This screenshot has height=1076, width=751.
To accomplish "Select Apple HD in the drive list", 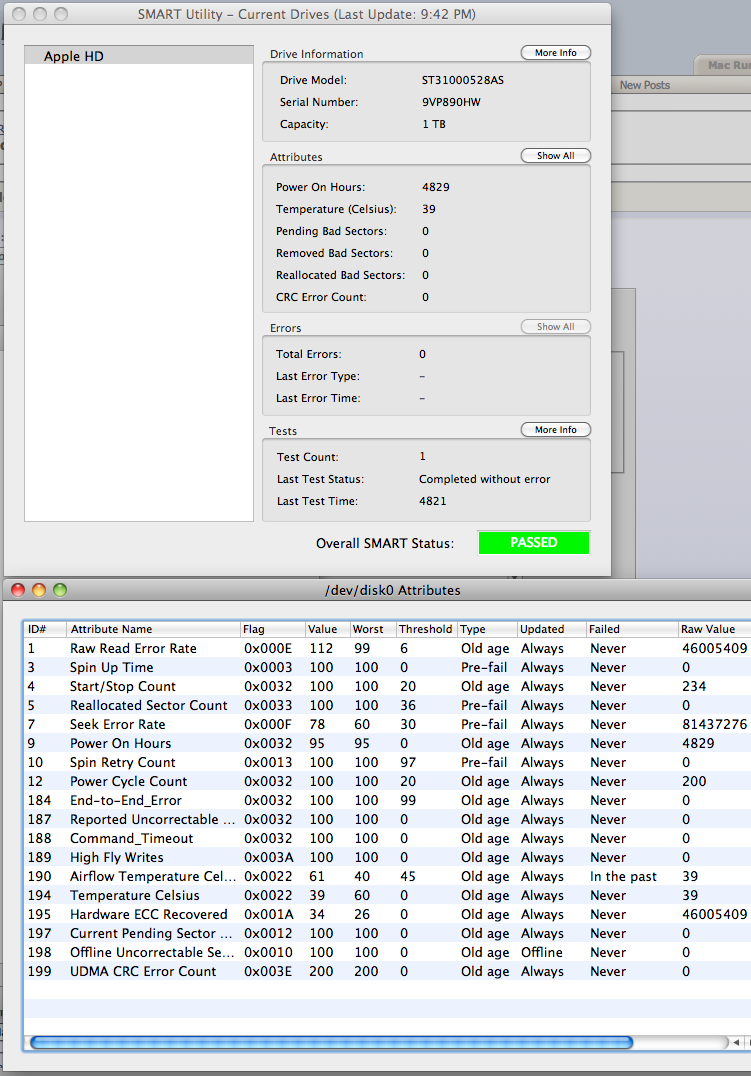I will point(139,56).
